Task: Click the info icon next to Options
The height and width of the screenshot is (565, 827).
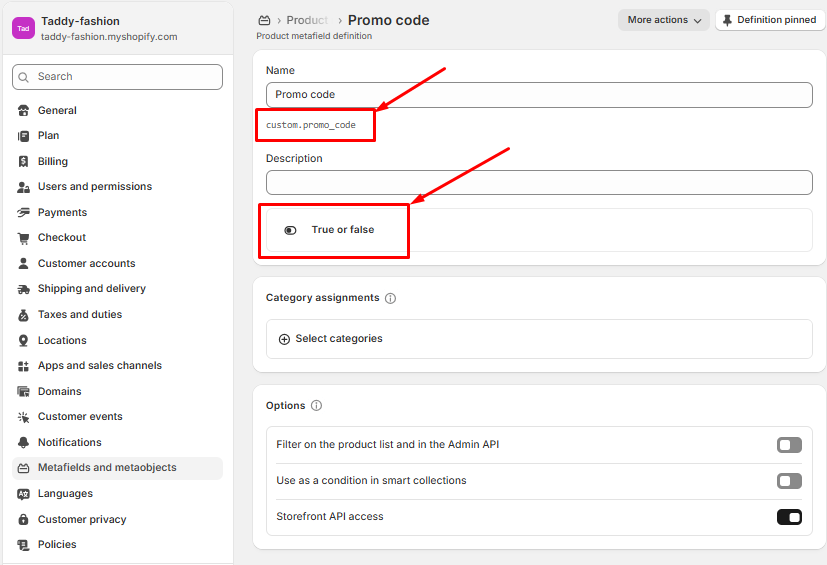Action: tap(316, 406)
